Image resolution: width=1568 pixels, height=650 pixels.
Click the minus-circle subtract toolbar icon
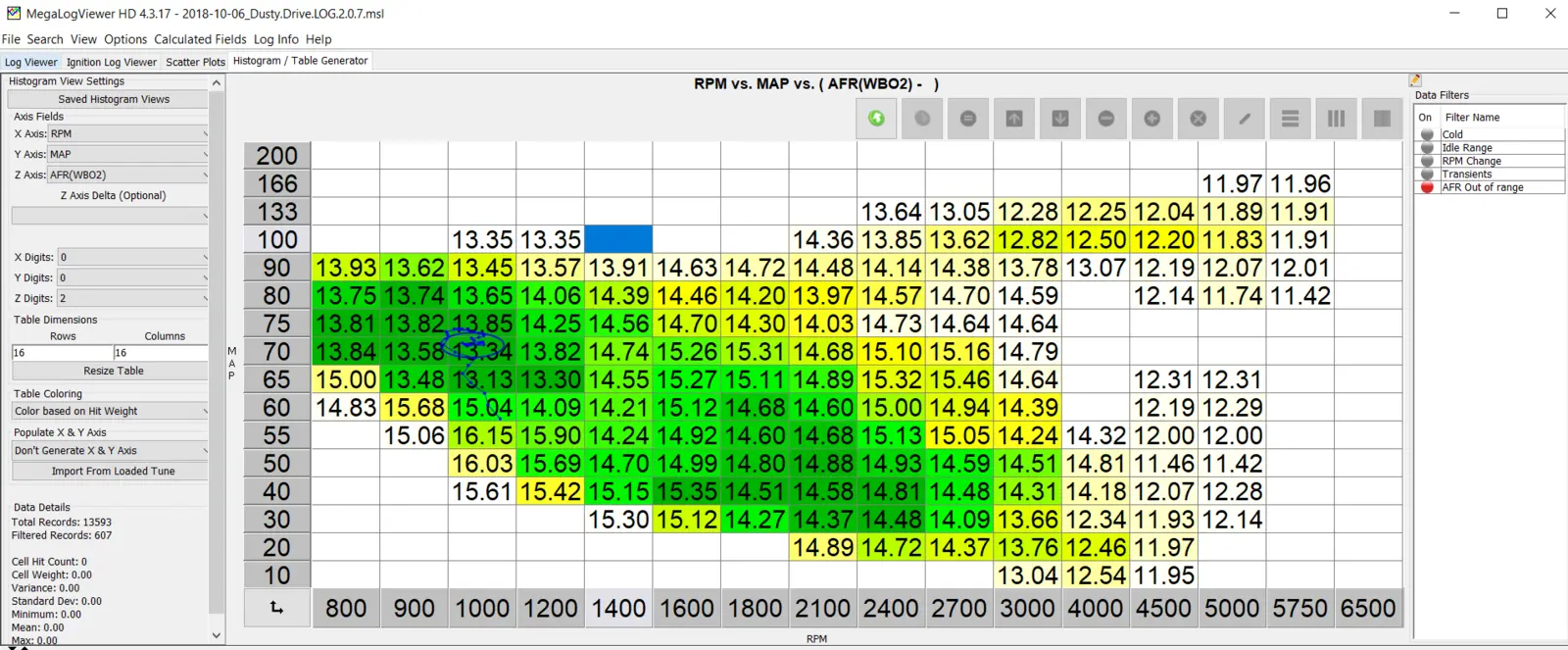click(x=1106, y=119)
